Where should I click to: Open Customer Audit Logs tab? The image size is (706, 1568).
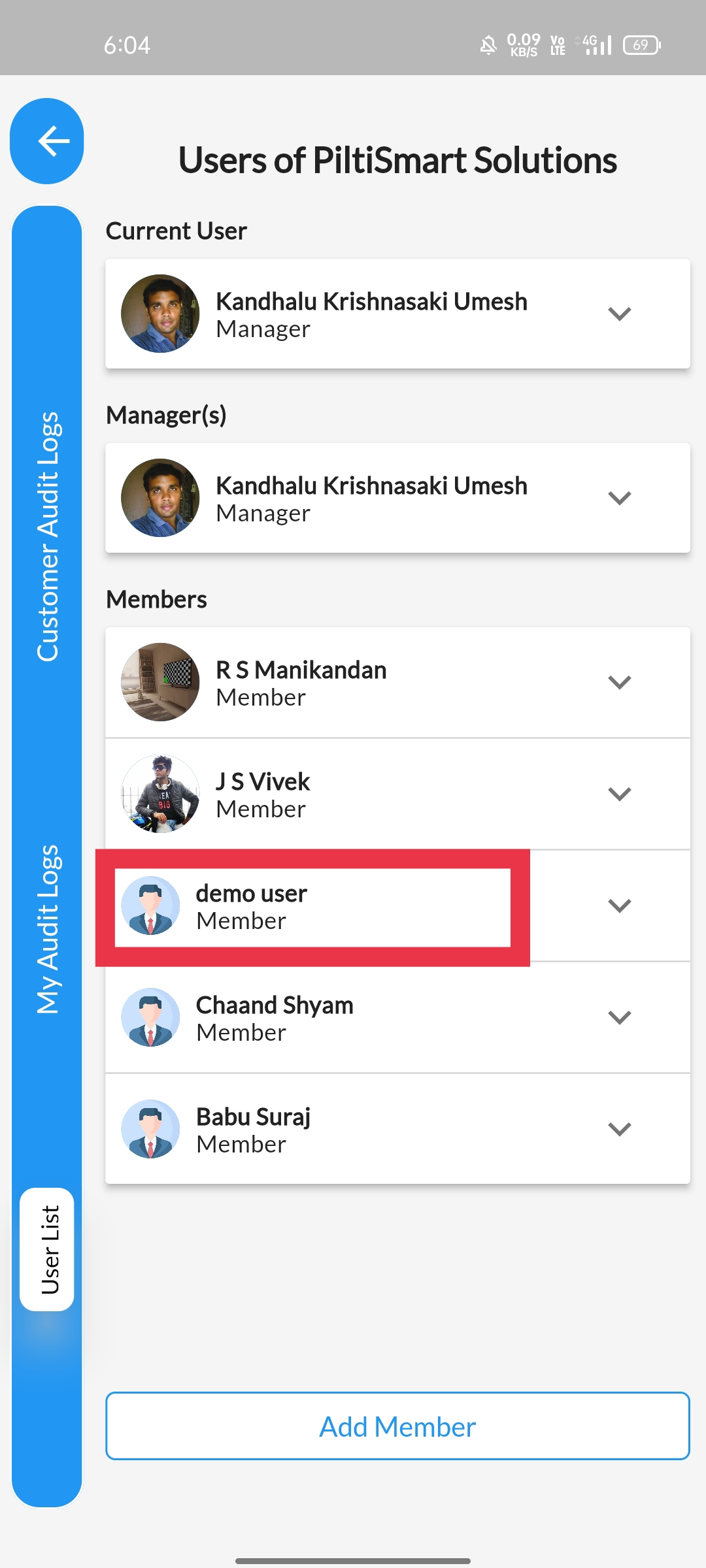coord(48,536)
